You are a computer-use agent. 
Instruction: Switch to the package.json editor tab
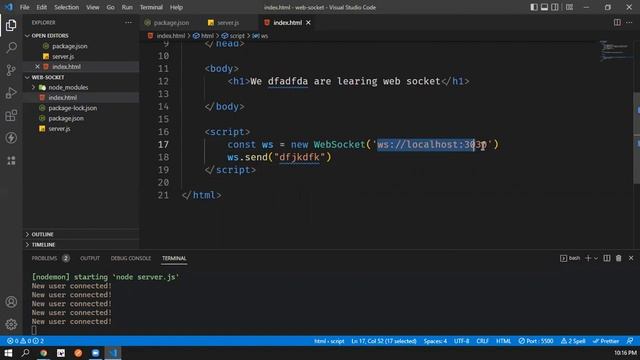(171, 22)
